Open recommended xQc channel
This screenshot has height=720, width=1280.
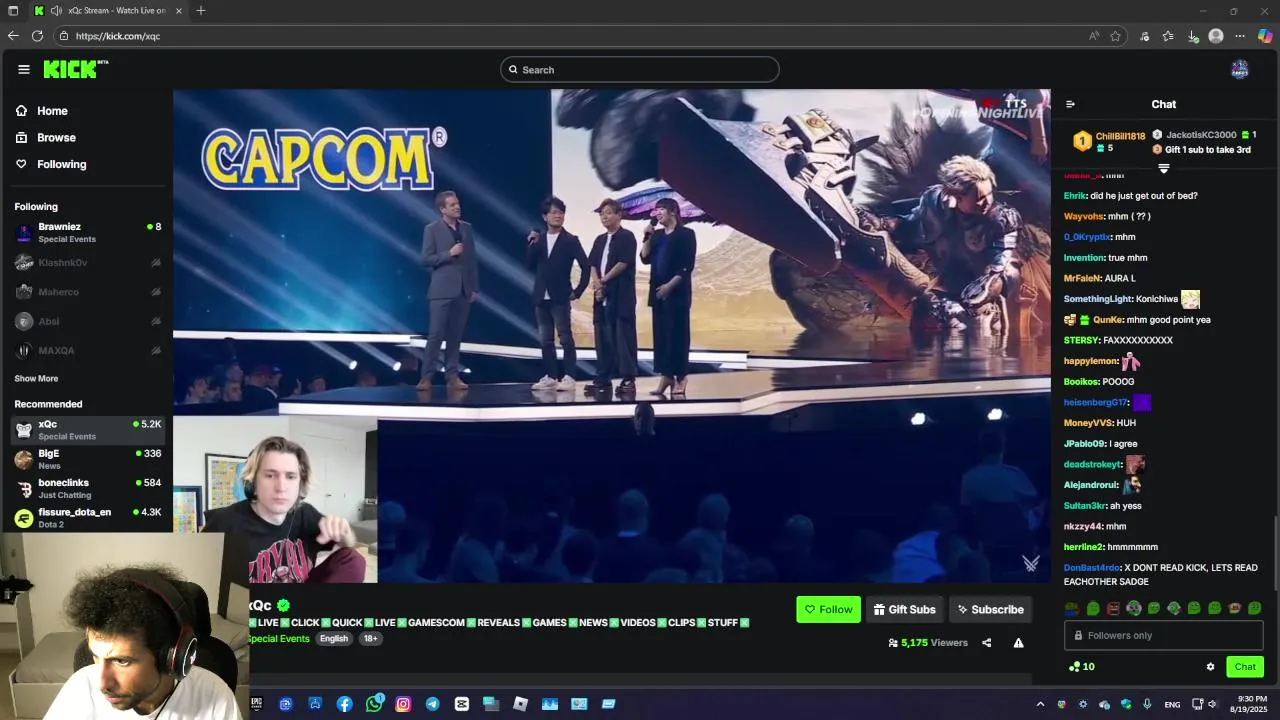[x=88, y=430]
